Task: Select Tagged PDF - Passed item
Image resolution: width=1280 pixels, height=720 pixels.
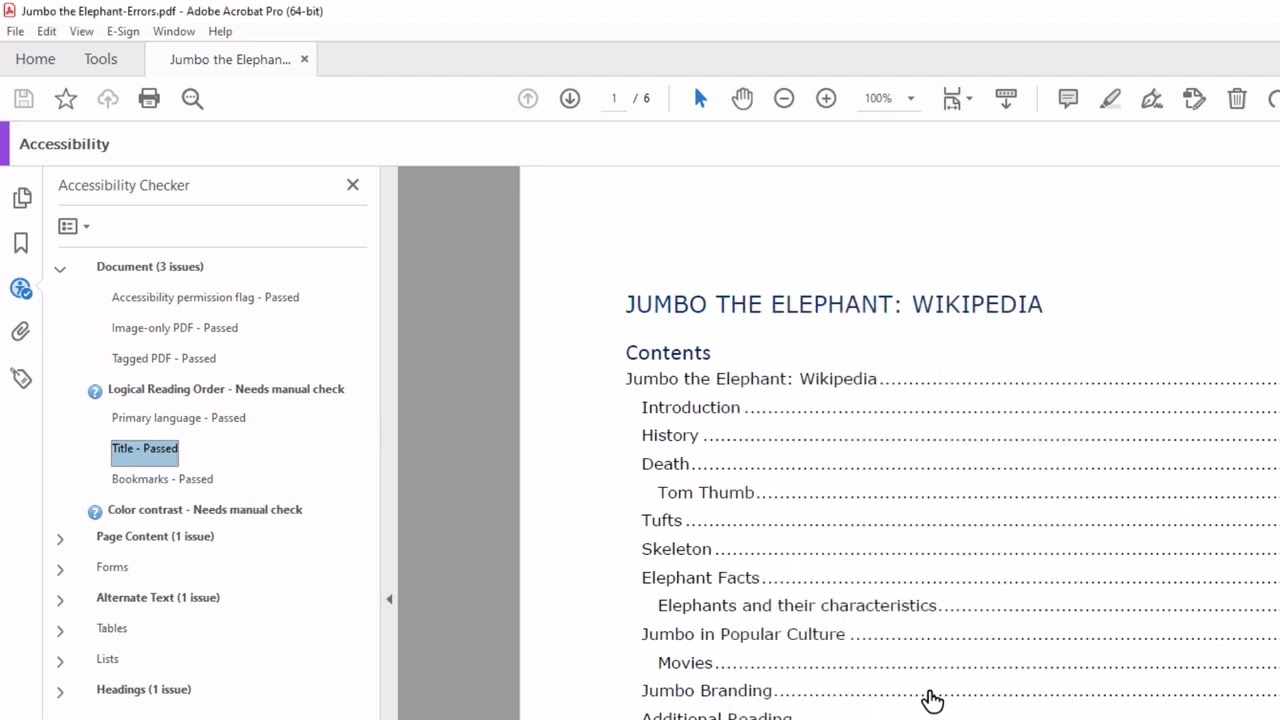Action: pos(163,358)
